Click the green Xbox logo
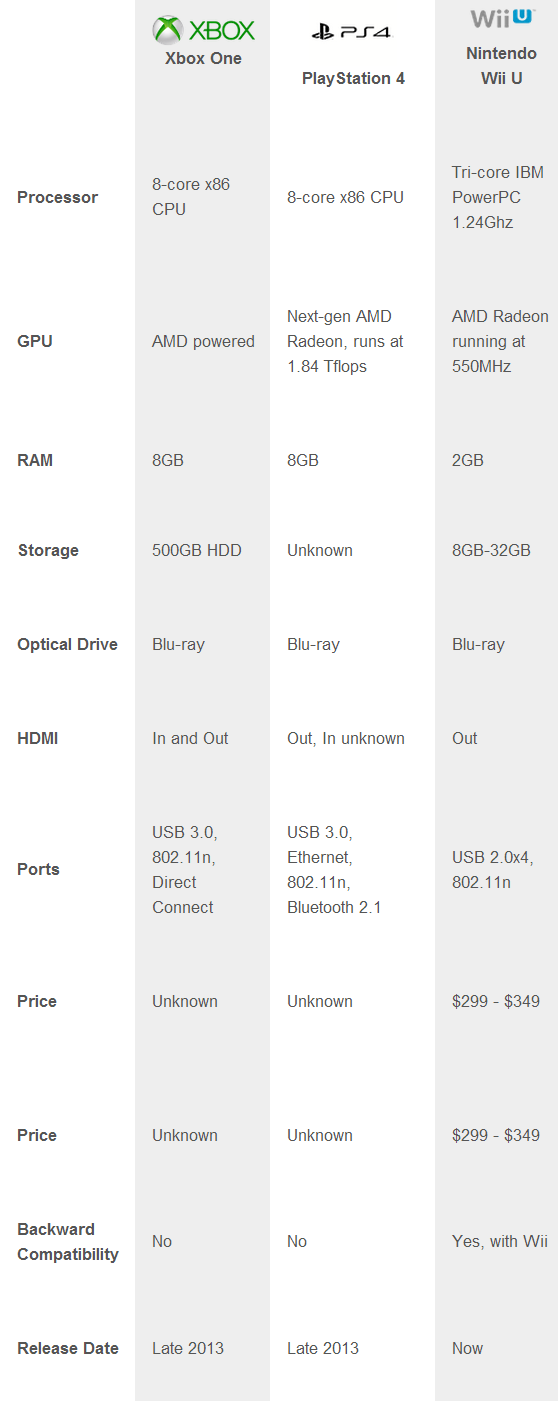558x1402 pixels. [x=203, y=30]
